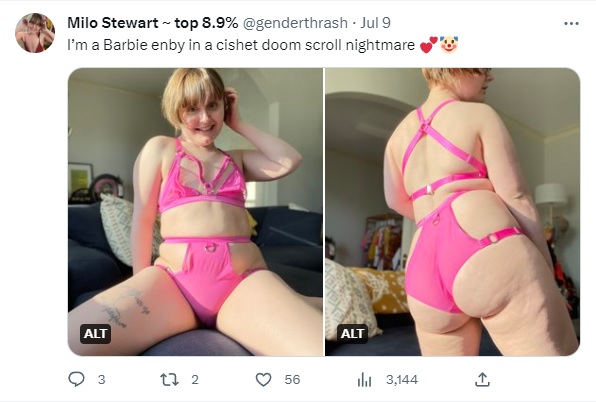The width and height of the screenshot is (596, 402).
Task: Open view analytics bar chart icon
Action: coord(365,380)
